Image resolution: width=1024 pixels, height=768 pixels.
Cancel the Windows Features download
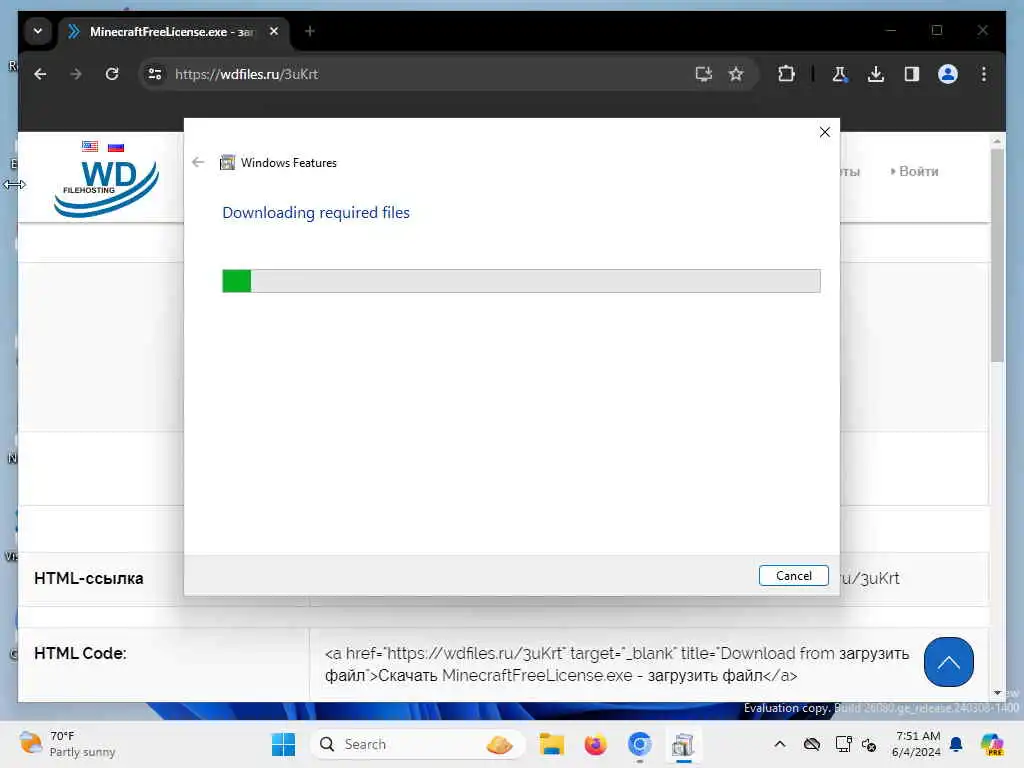[x=793, y=575]
